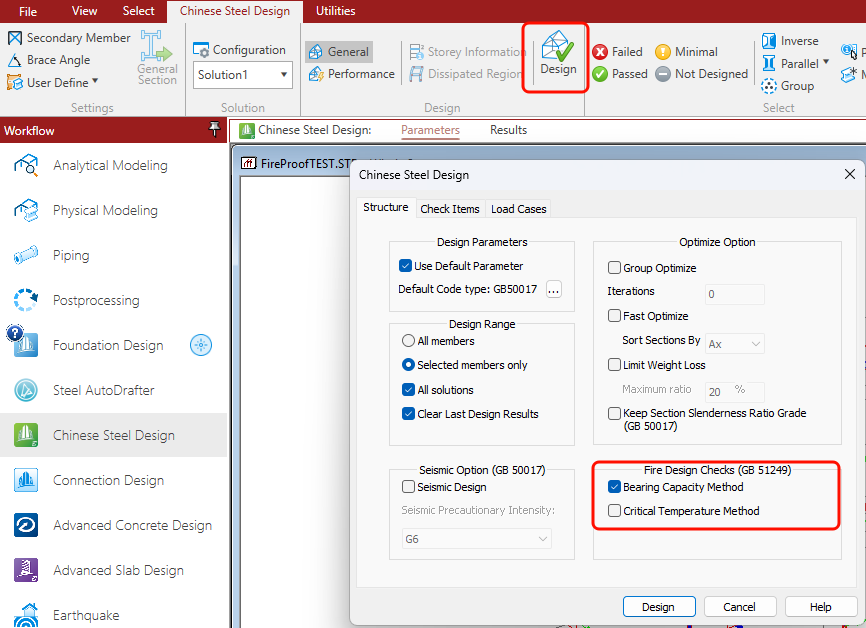Enable the Group Optimize checkbox

click(x=615, y=268)
